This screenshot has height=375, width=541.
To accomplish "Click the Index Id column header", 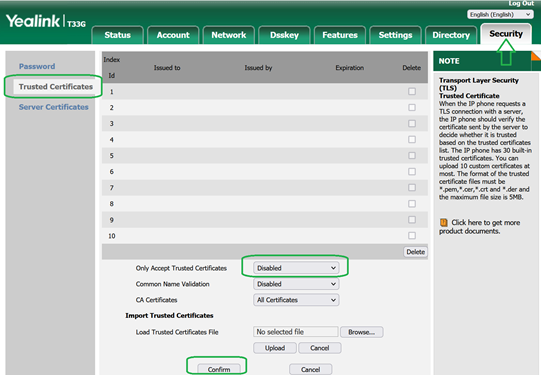I will [x=112, y=67].
